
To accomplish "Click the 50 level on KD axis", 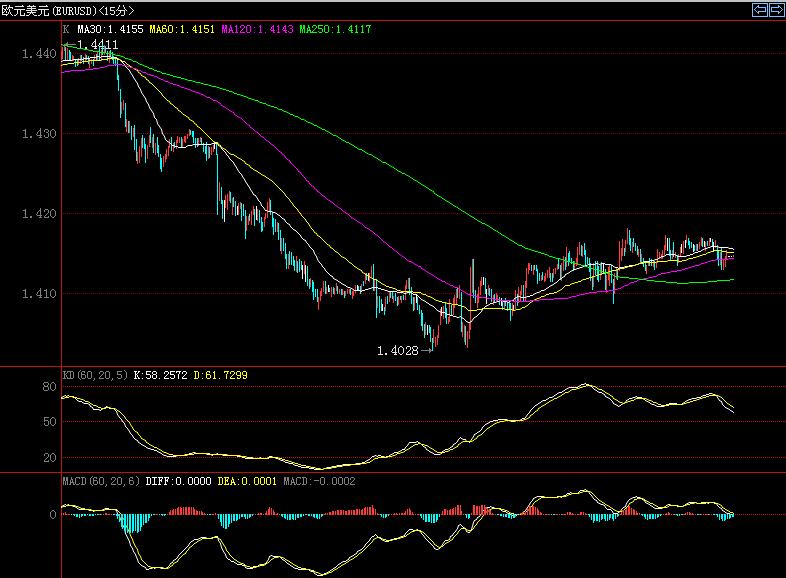I will click(49, 422).
